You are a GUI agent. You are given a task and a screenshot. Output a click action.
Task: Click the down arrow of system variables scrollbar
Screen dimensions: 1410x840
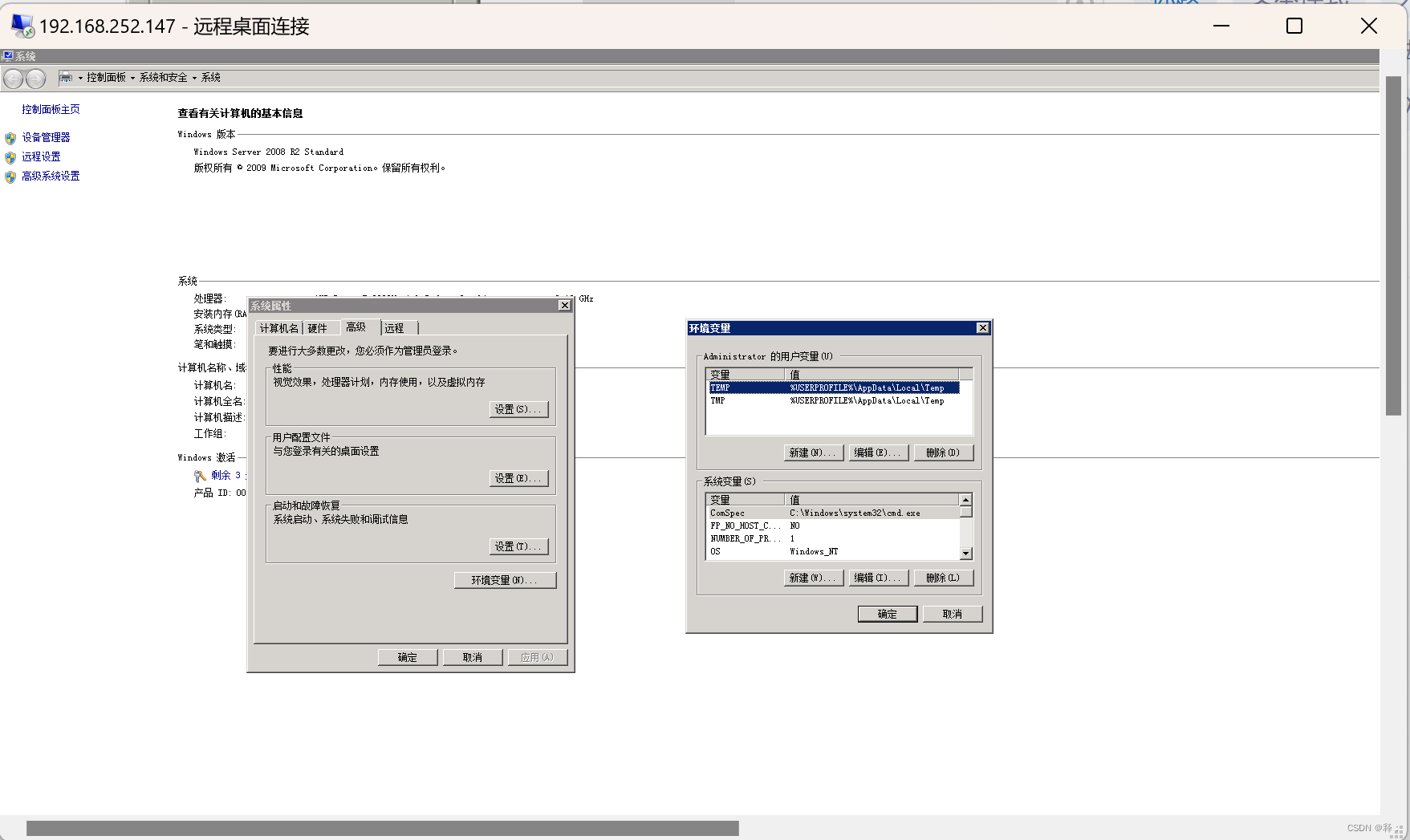(966, 554)
